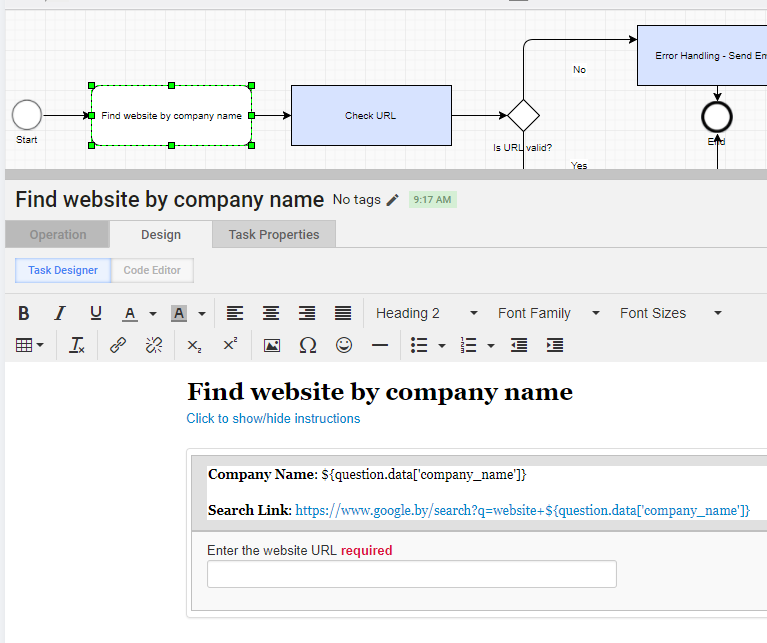
Task: Select the Error Handling - Send Email node
Action: (702, 56)
